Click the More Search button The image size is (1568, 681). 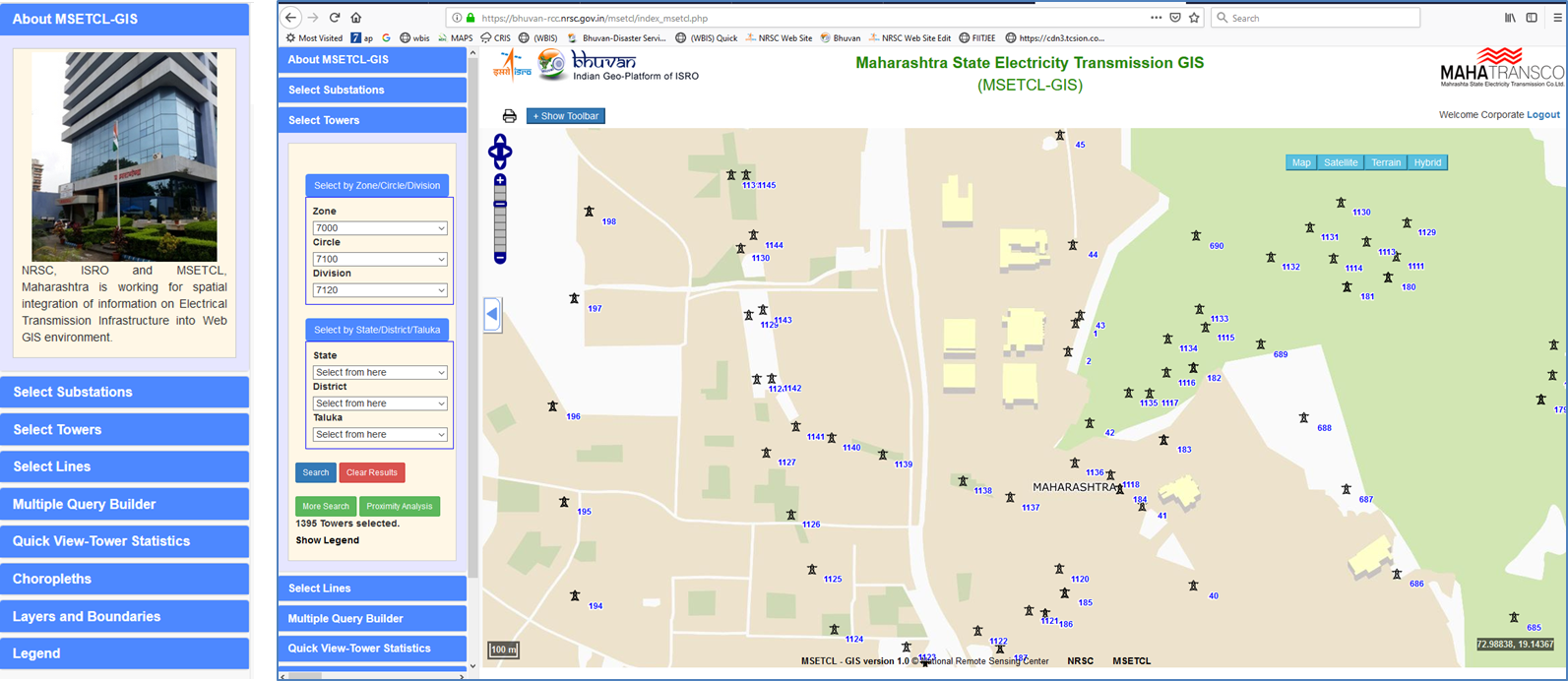click(x=326, y=506)
